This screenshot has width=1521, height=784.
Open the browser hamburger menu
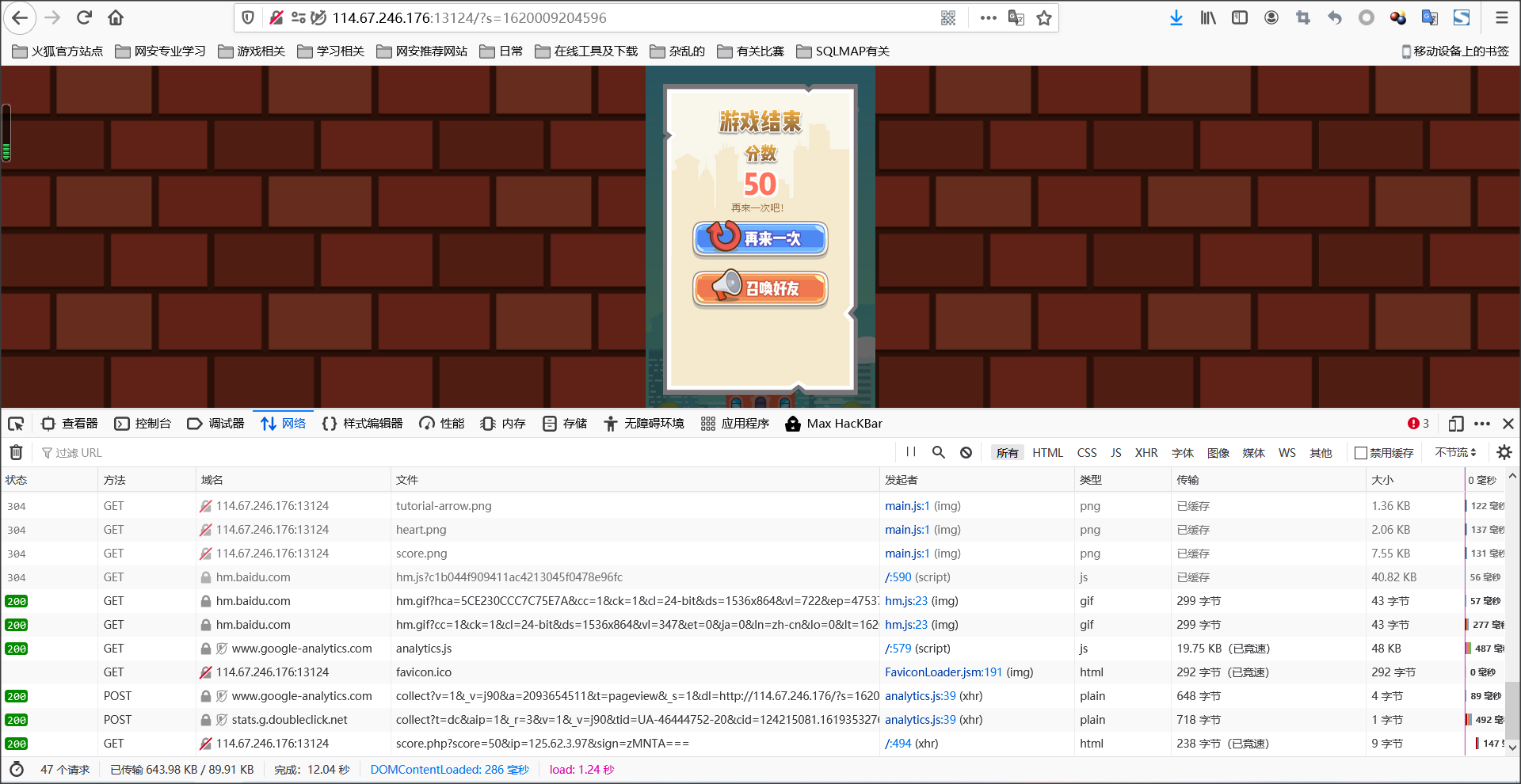[x=1504, y=17]
